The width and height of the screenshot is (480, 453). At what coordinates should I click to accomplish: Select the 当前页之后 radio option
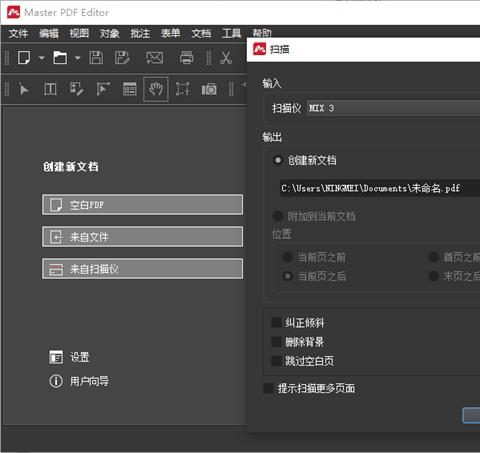click(x=287, y=276)
